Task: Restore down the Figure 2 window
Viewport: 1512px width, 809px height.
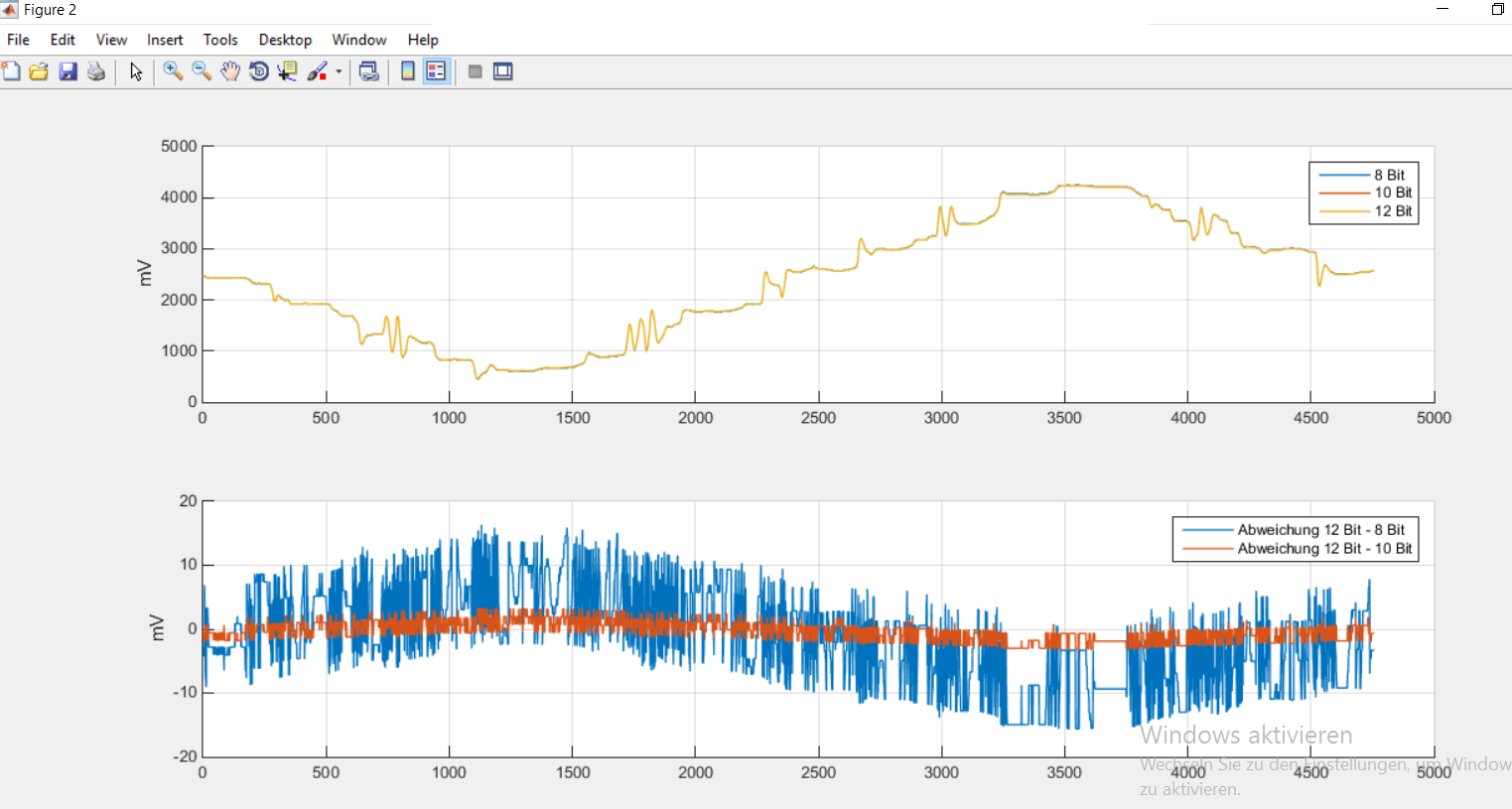Action: point(1497,10)
